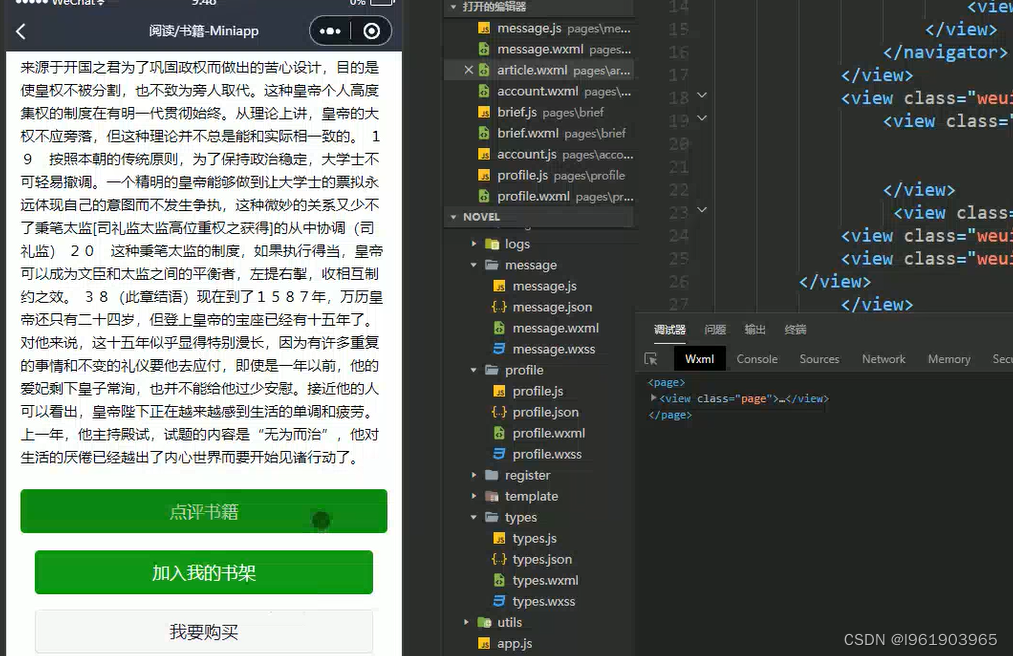The width and height of the screenshot is (1013, 656).
Task: Close miniapp via the capsule circle icon
Action: pos(372,31)
